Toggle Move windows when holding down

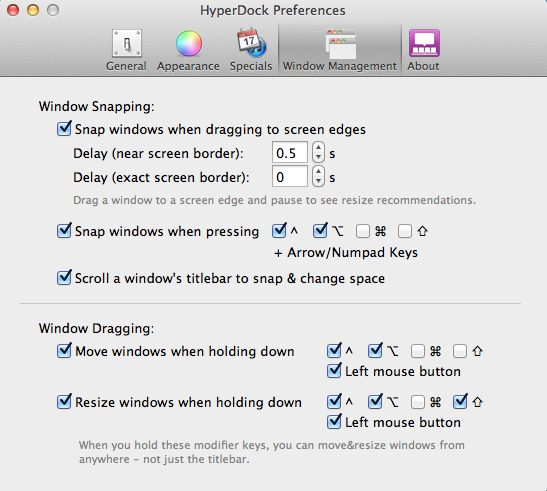pos(64,351)
